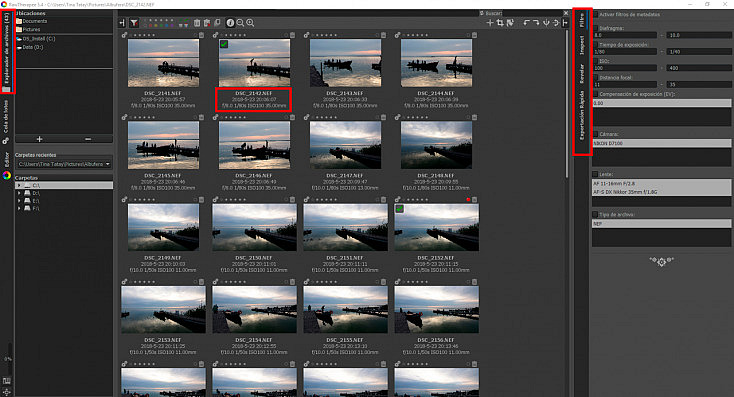This screenshot has width=734, height=397.
Task: Toggle Compensación de exposición (EV) checkbox
Action: [595, 94]
